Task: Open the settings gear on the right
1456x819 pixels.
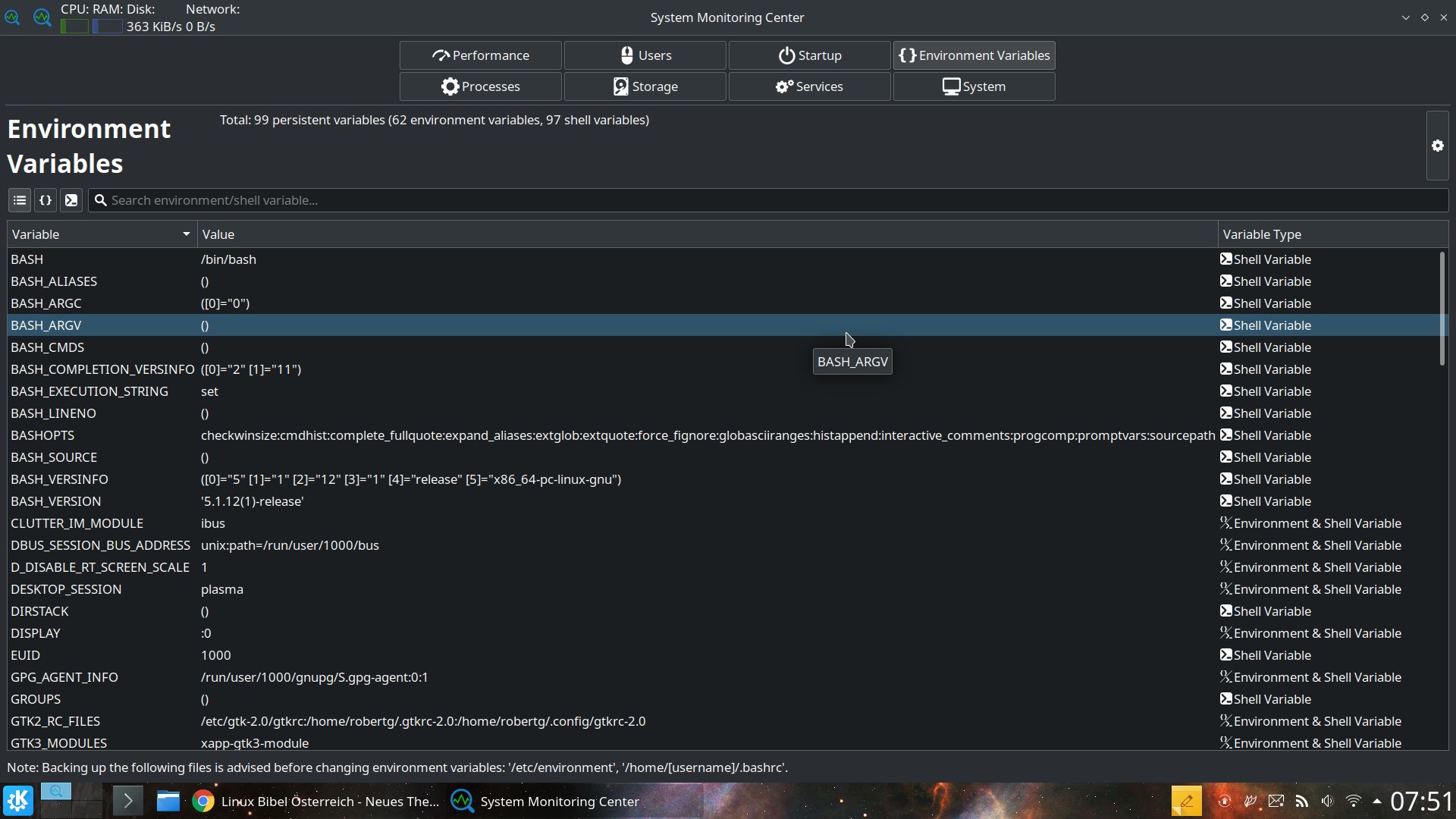Action: tap(1437, 146)
